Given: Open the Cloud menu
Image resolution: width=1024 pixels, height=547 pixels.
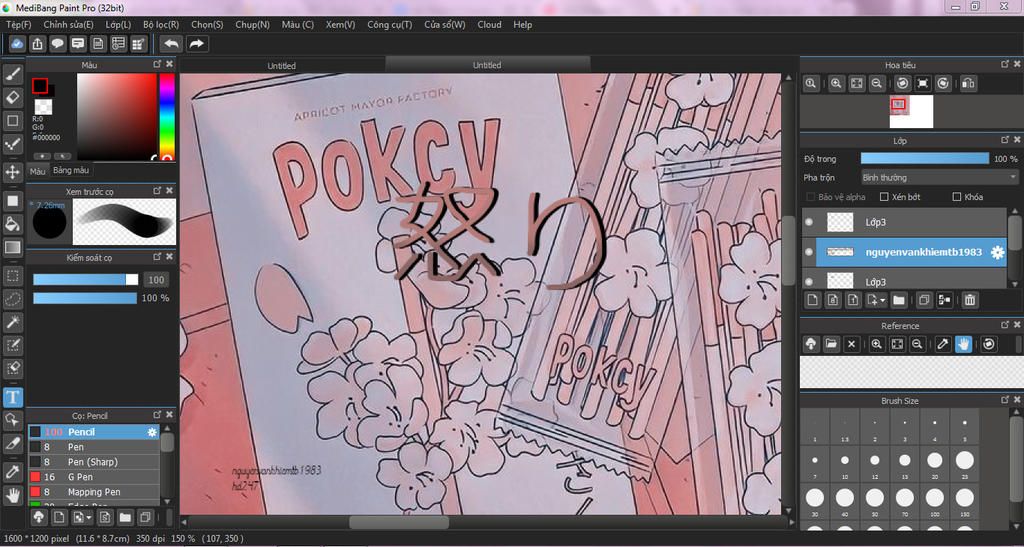Looking at the screenshot, I should 489,25.
